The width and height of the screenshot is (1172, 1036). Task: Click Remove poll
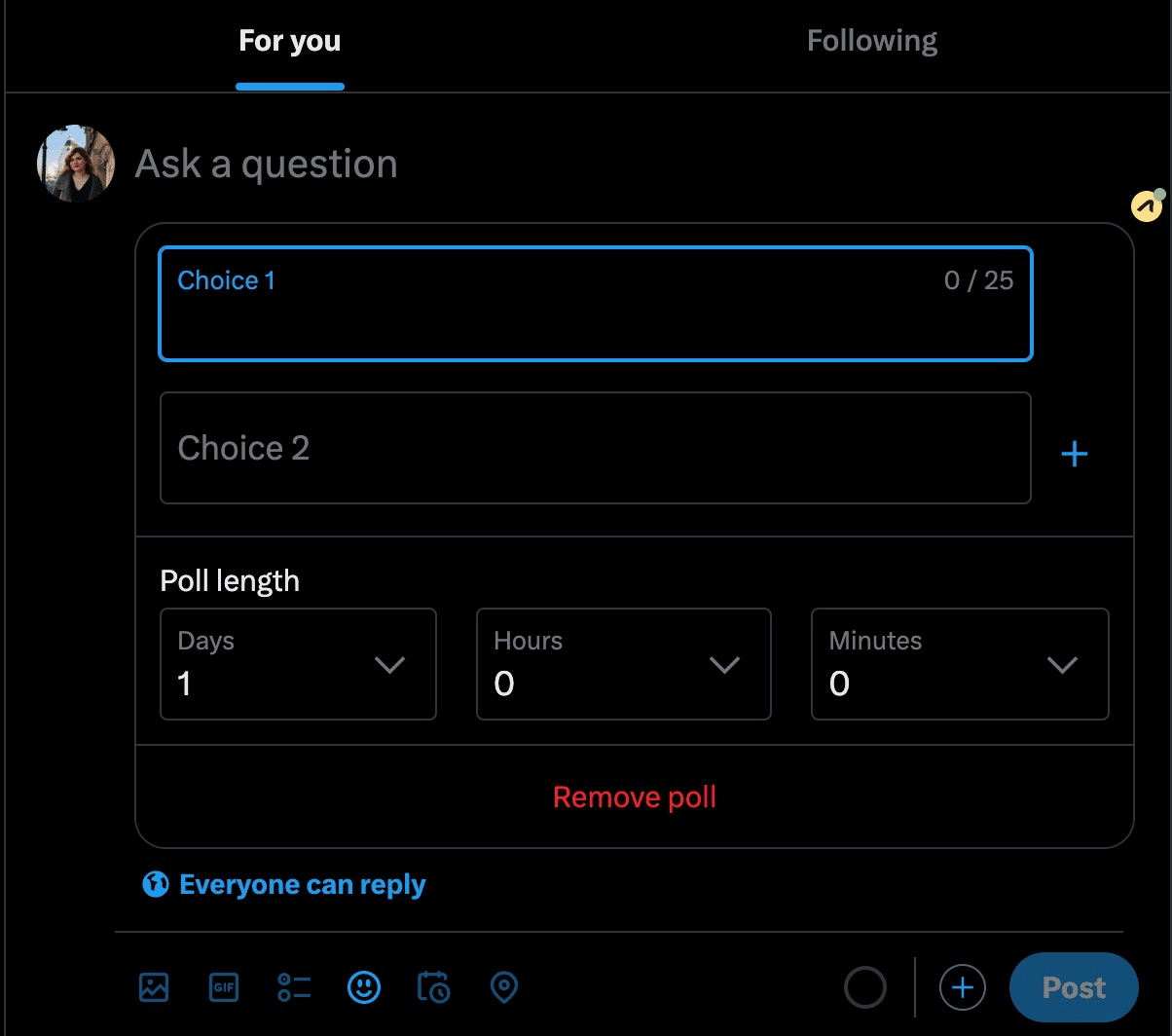click(634, 796)
